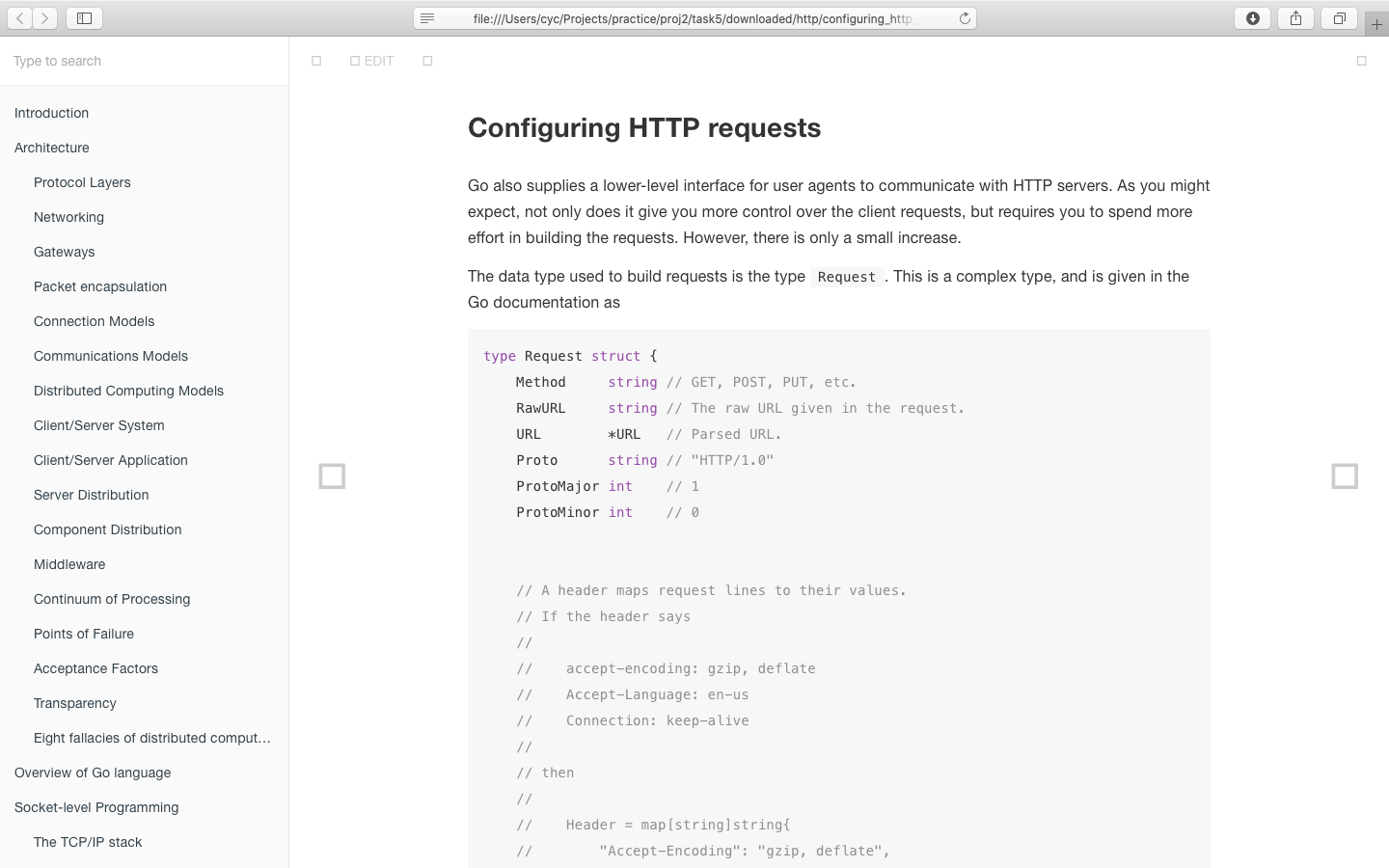Open the Downloads icon in the toolbar
This screenshot has height=868, width=1389.
coord(1252,18)
